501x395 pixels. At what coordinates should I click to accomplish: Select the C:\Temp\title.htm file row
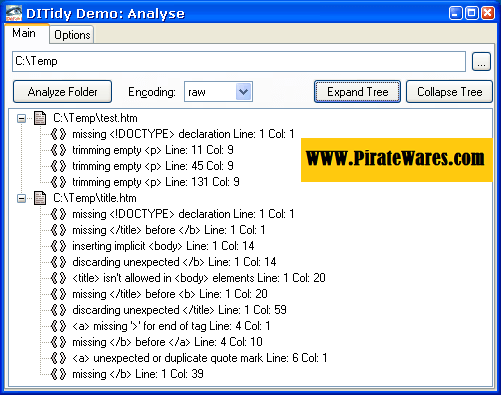(x=95, y=198)
